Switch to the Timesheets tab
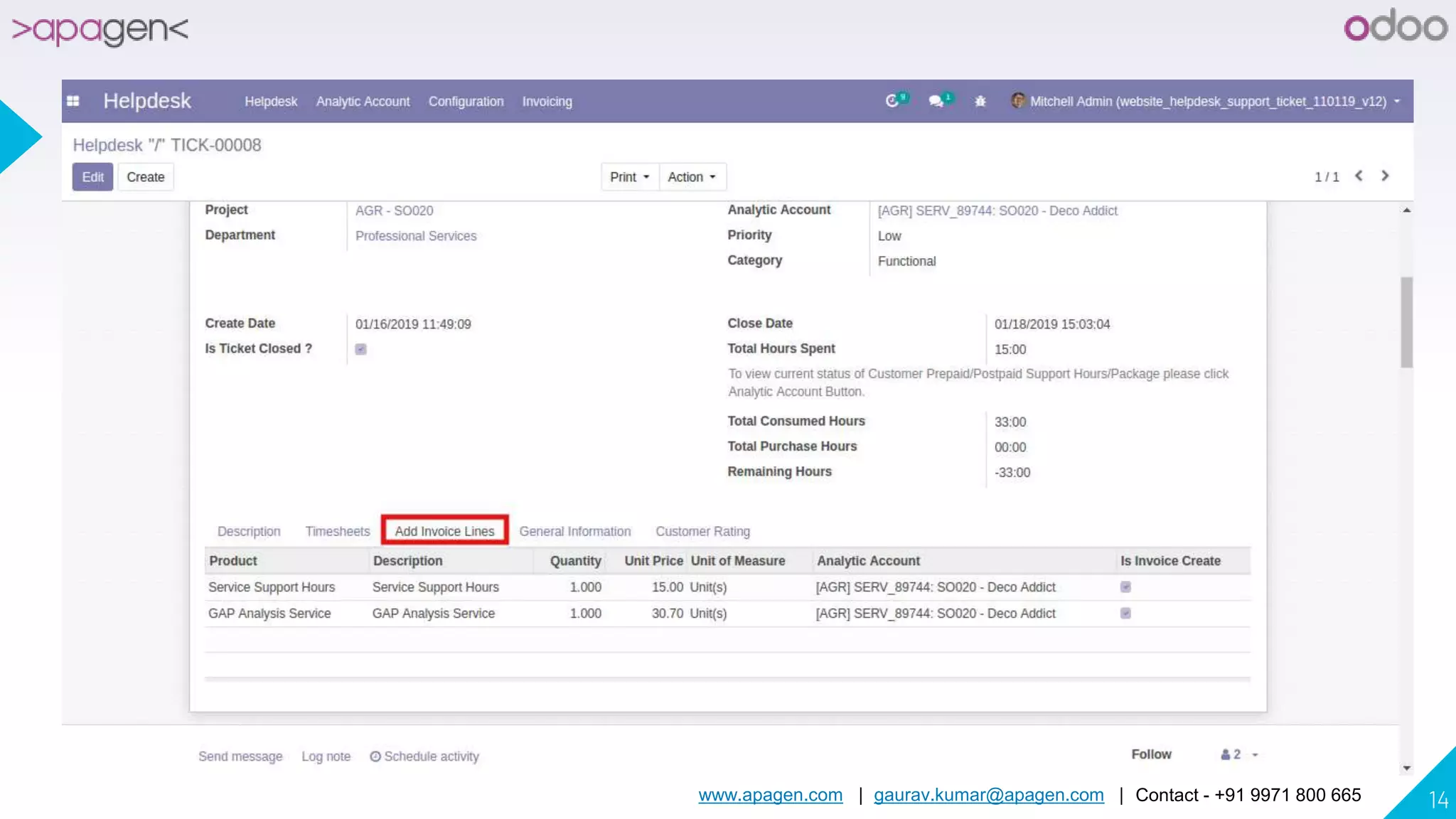 (x=338, y=531)
